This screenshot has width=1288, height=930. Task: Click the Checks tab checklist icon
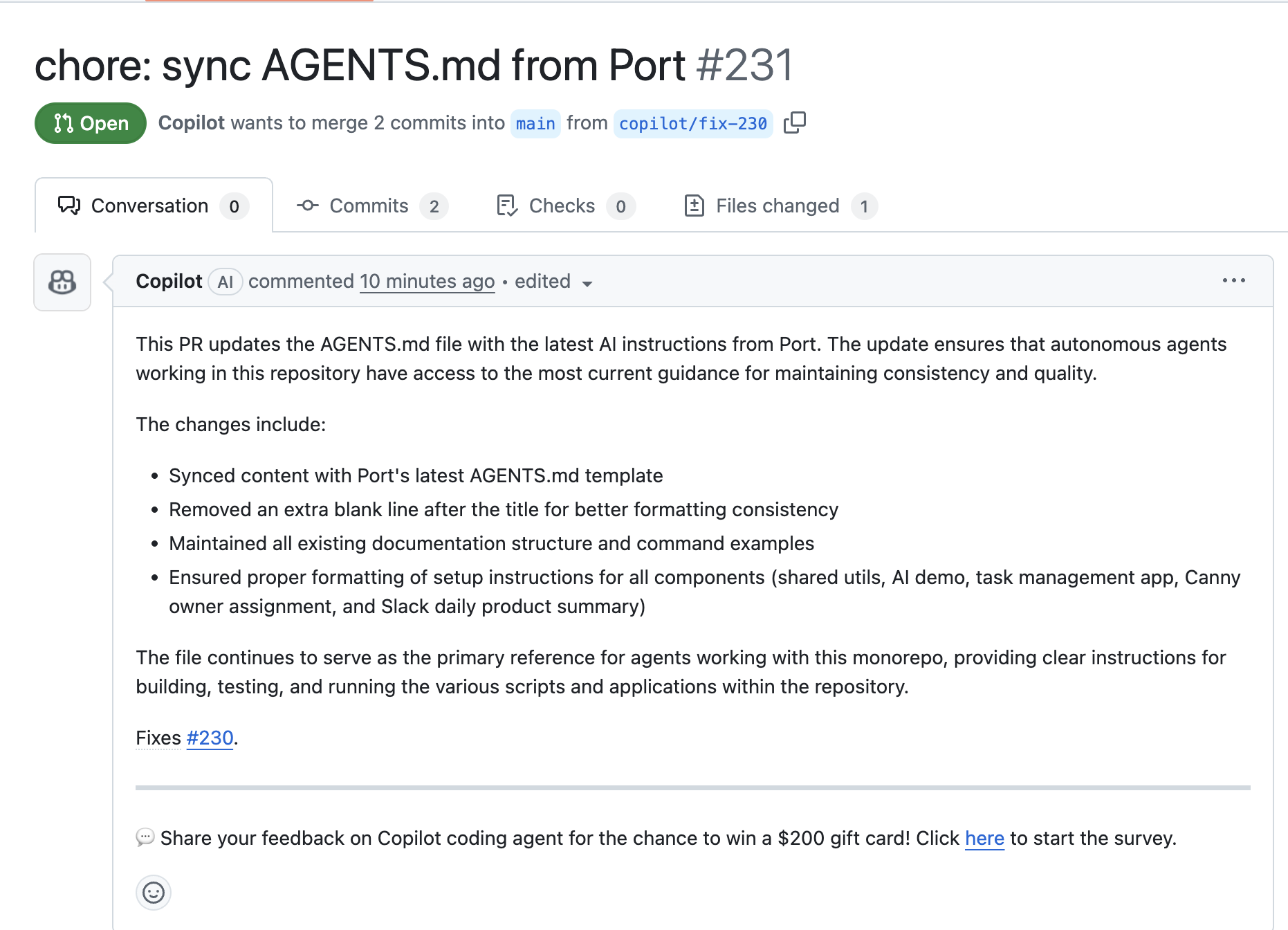(507, 206)
